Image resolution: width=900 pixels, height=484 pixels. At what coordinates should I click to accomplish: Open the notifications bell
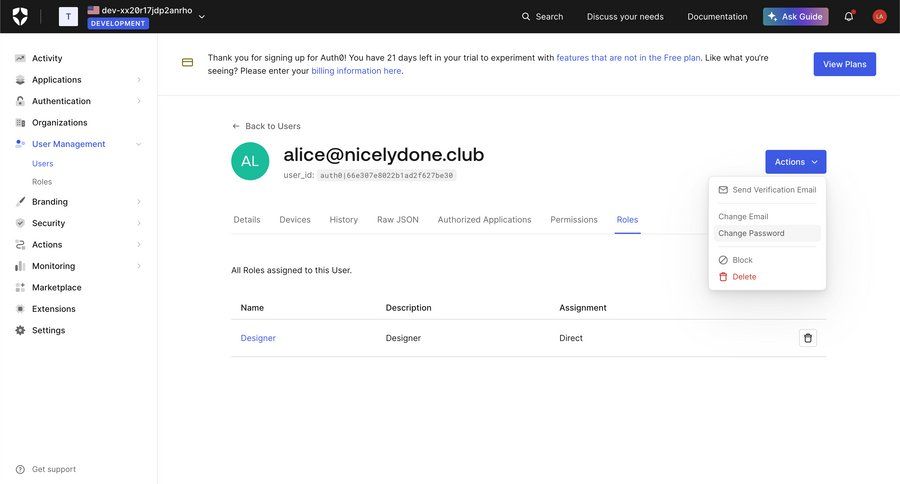click(x=849, y=17)
